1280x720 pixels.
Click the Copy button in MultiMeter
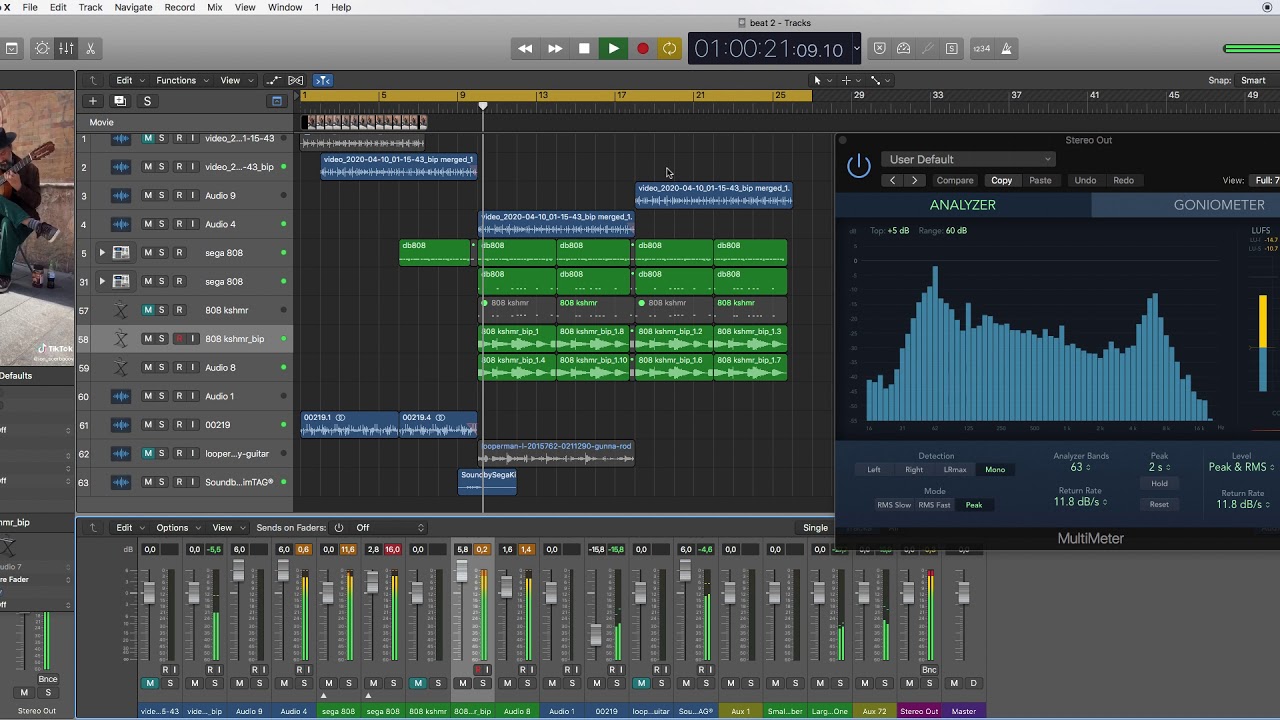coord(1001,181)
